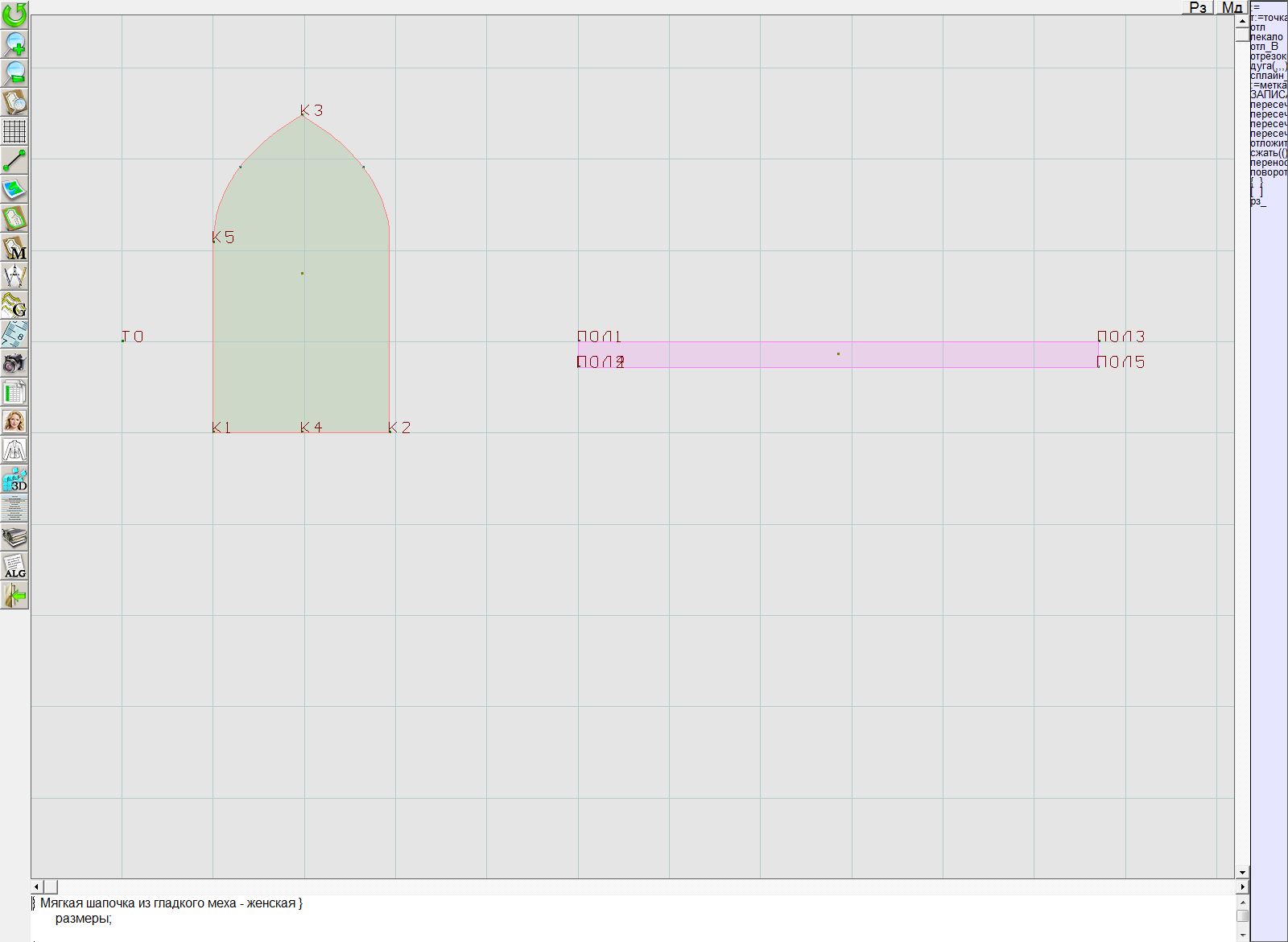Select 'лекало' in the command list

click(1266, 37)
